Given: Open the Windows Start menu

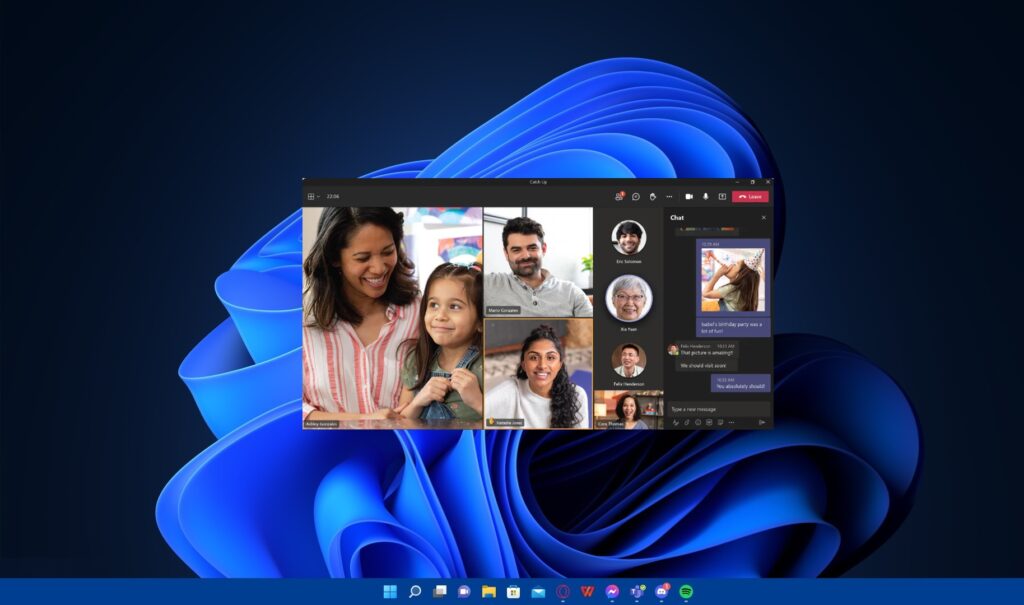Looking at the screenshot, I should click(390, 591).
